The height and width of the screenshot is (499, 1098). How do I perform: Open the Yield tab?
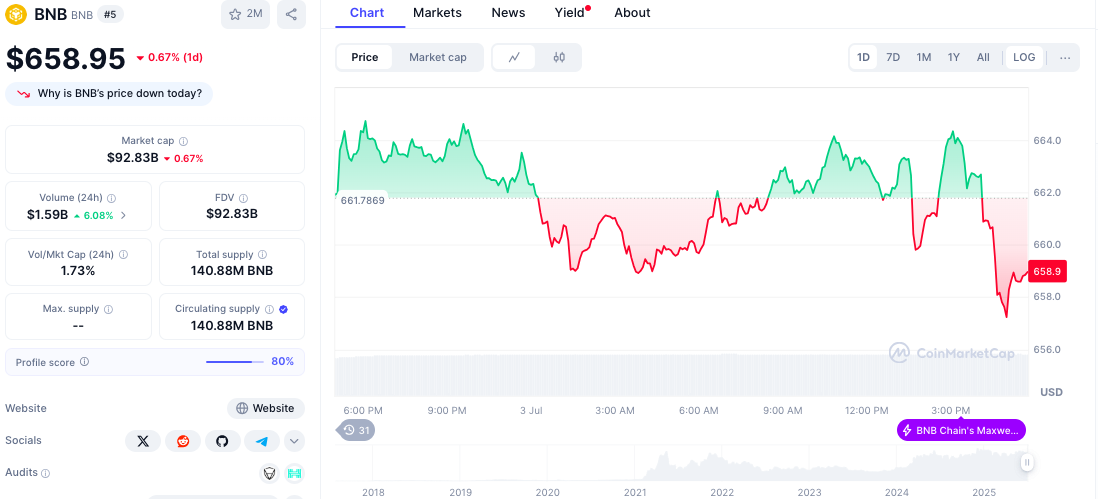point(570,13)
